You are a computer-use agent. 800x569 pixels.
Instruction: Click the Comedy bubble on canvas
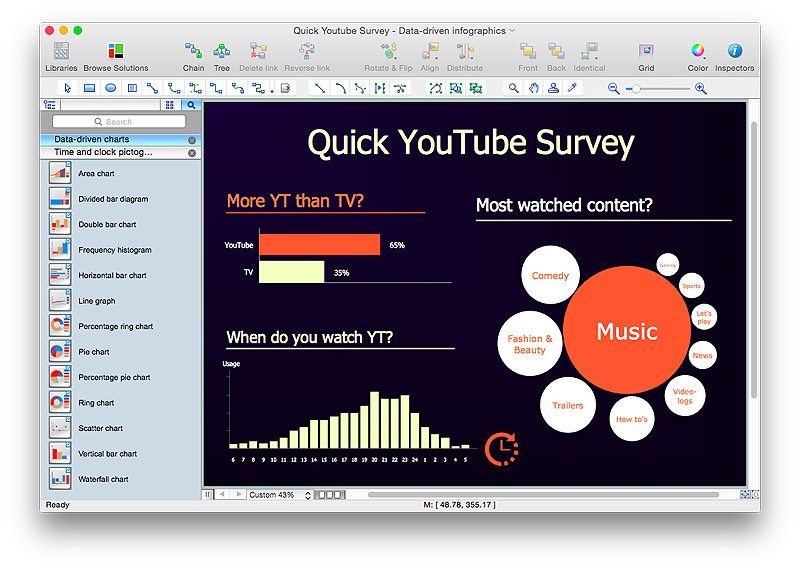[x=550, y=275]
